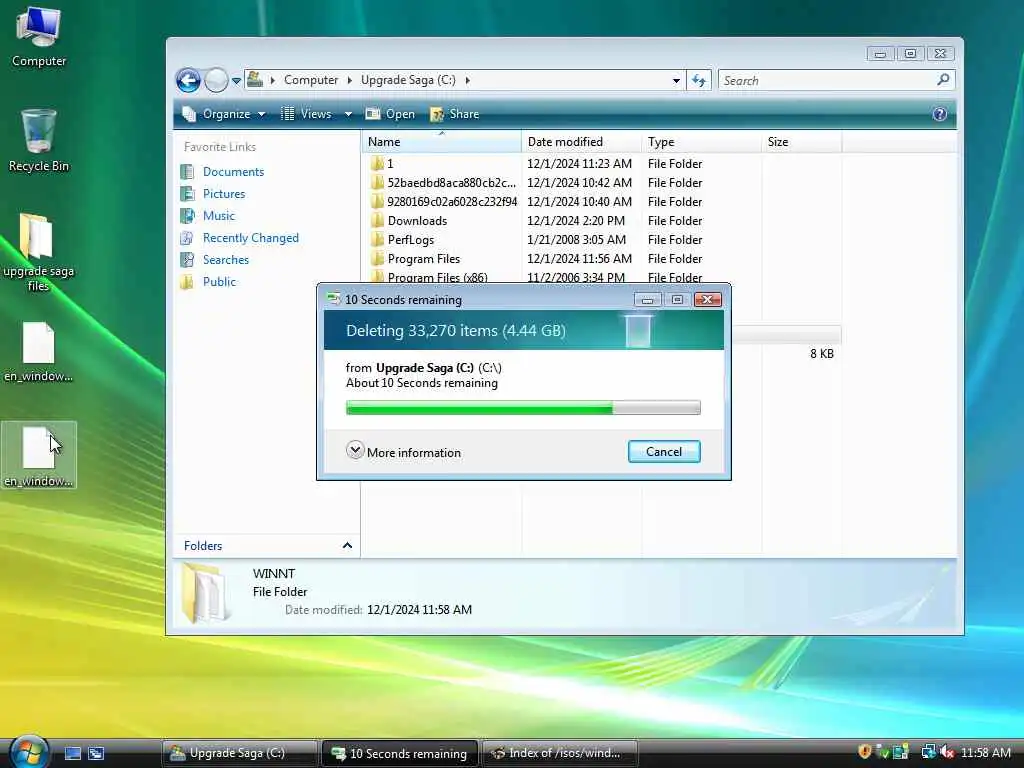Select the PerfLogs folder row
Viewport: 1024px width, 768px height.
click(x=410, y=240)
